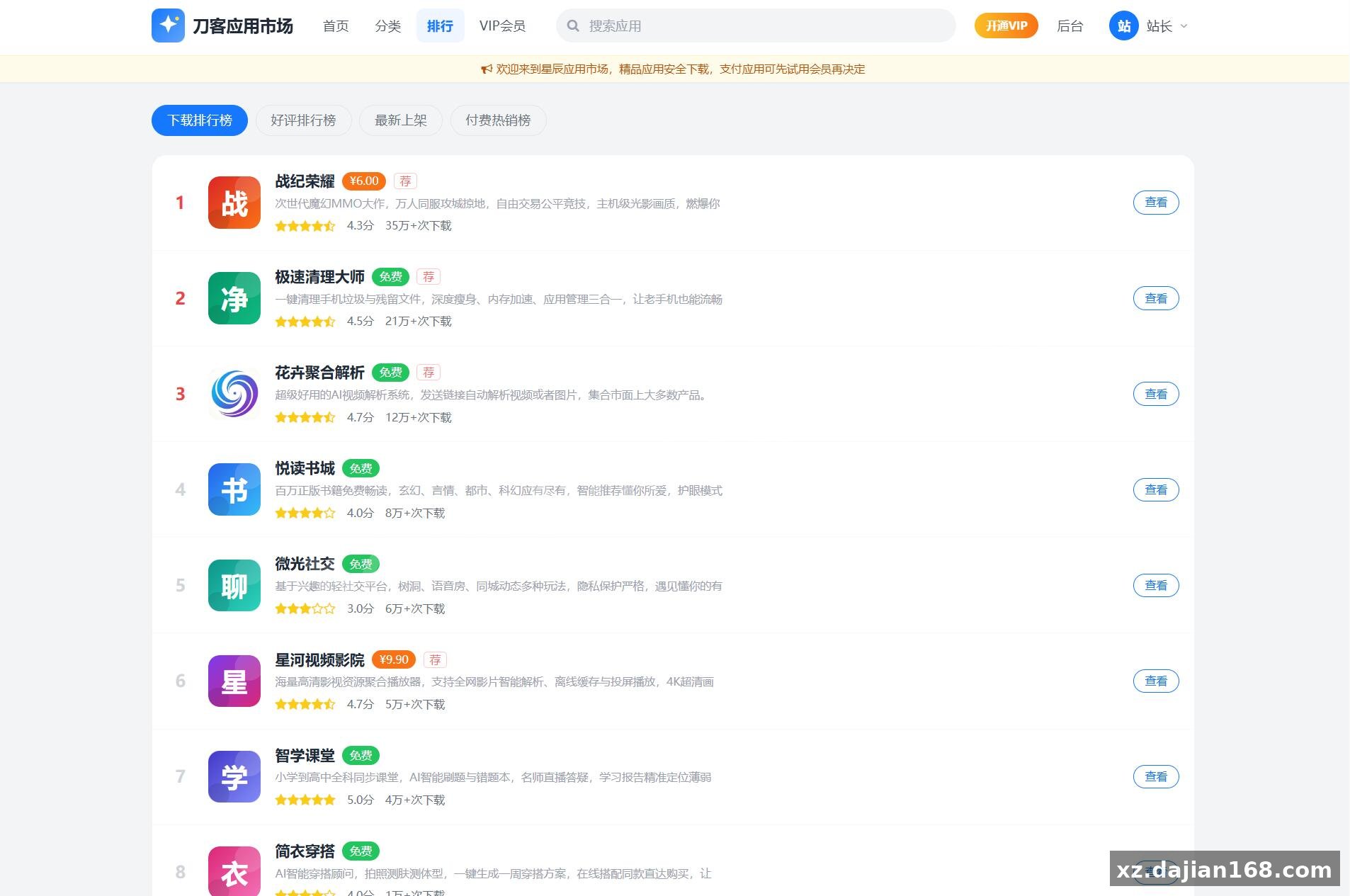This screenshot has width=1350, height=896.
Task: Click the 站 user avatar icon
Action: (1123, 26)
